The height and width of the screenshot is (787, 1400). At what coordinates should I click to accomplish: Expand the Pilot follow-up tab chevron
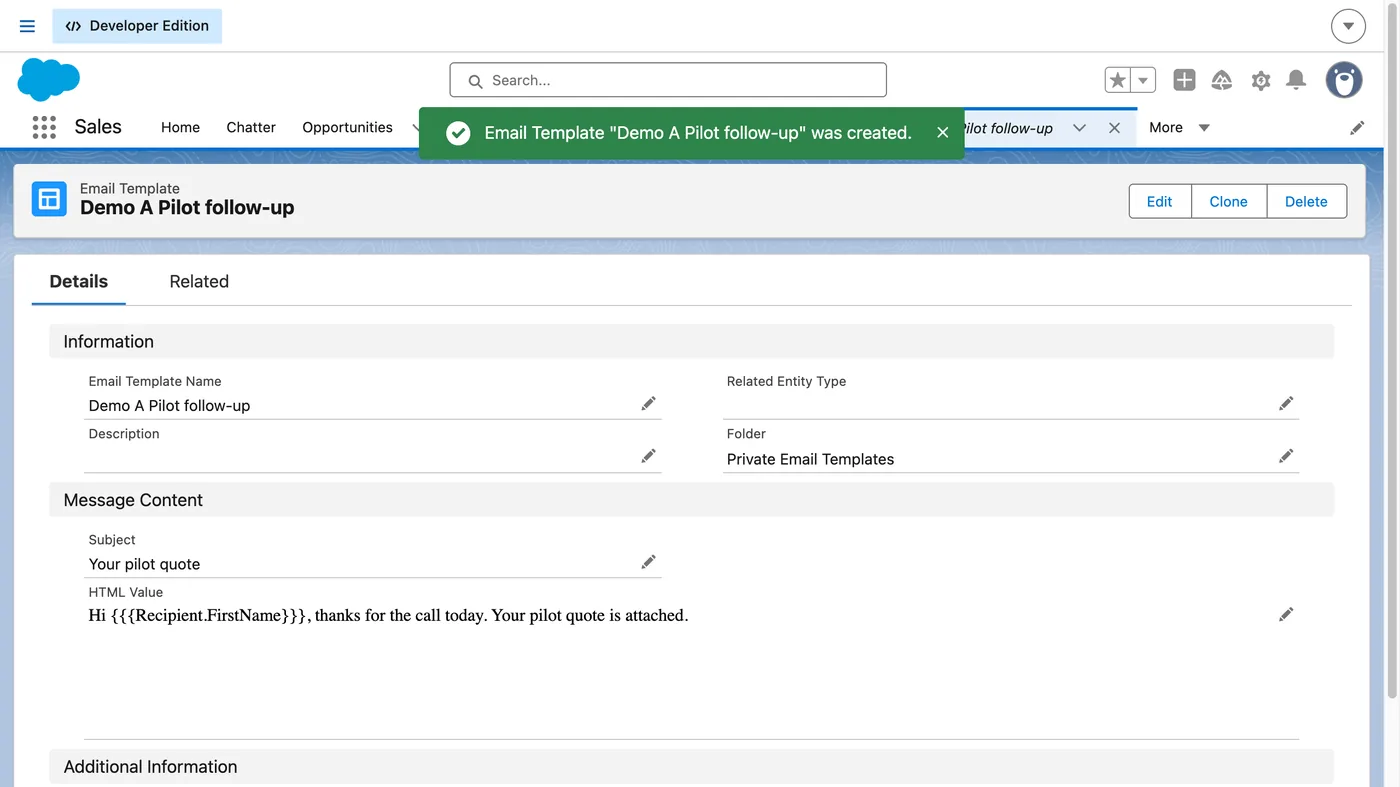(1079, 127)
